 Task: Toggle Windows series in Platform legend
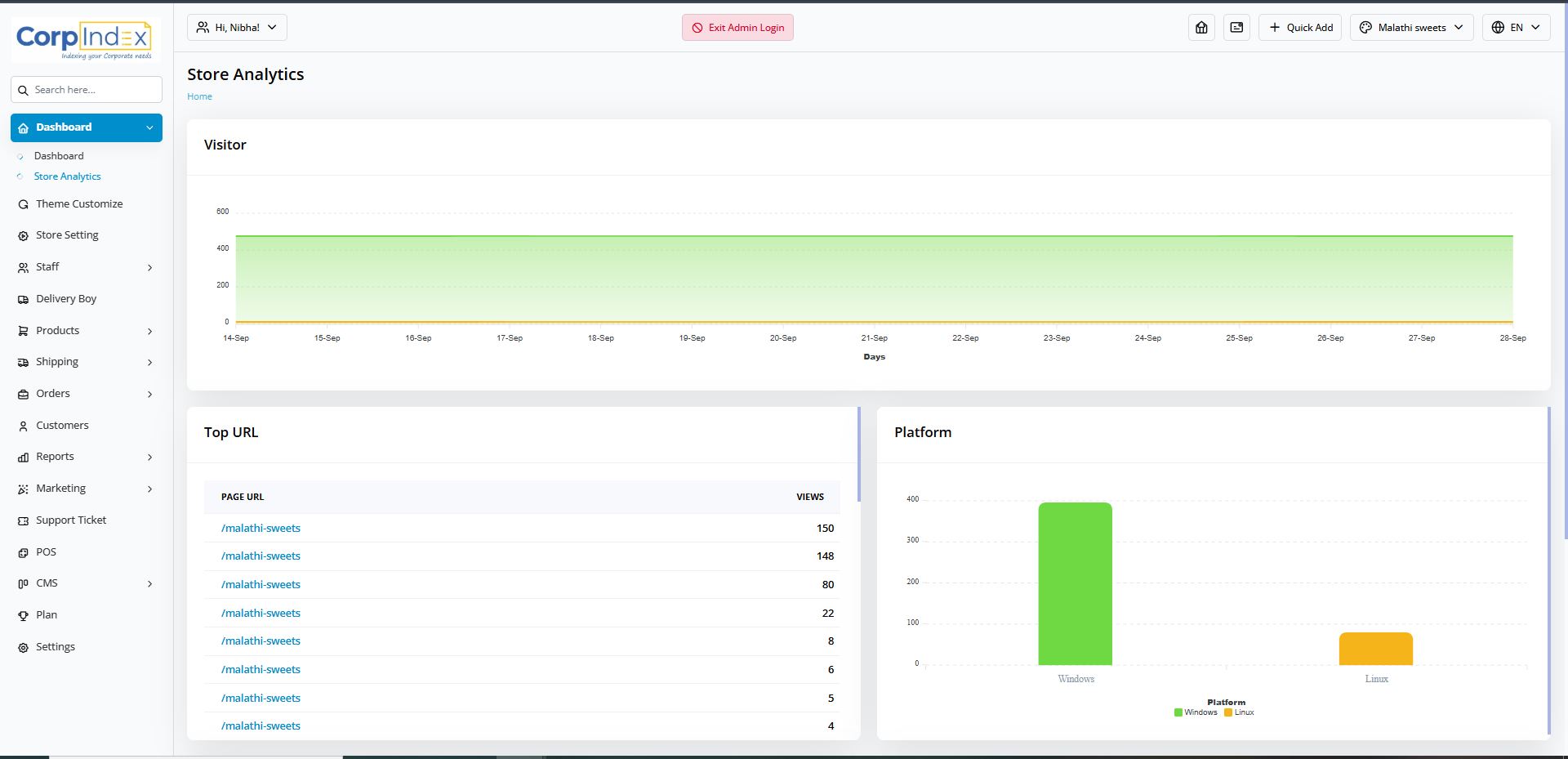click(1196, 712)
